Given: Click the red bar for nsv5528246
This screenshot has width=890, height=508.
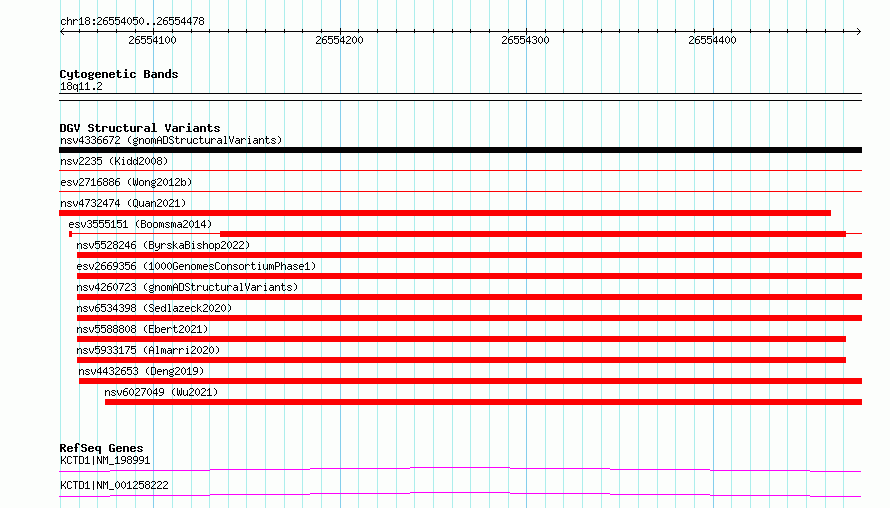Looking at the screenshot, I should pos(469,255).
